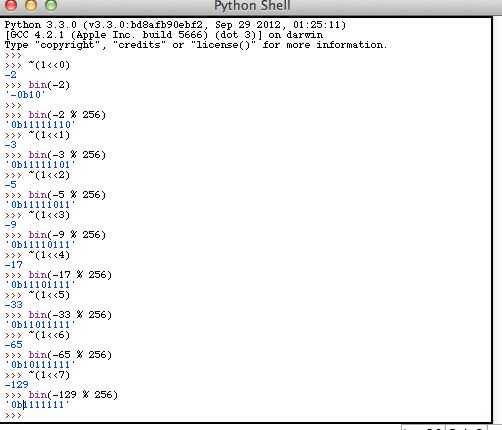502x430 pixels.
Task: Place cursor in the ~(1<<0) command line
Action: coord(49,65)
